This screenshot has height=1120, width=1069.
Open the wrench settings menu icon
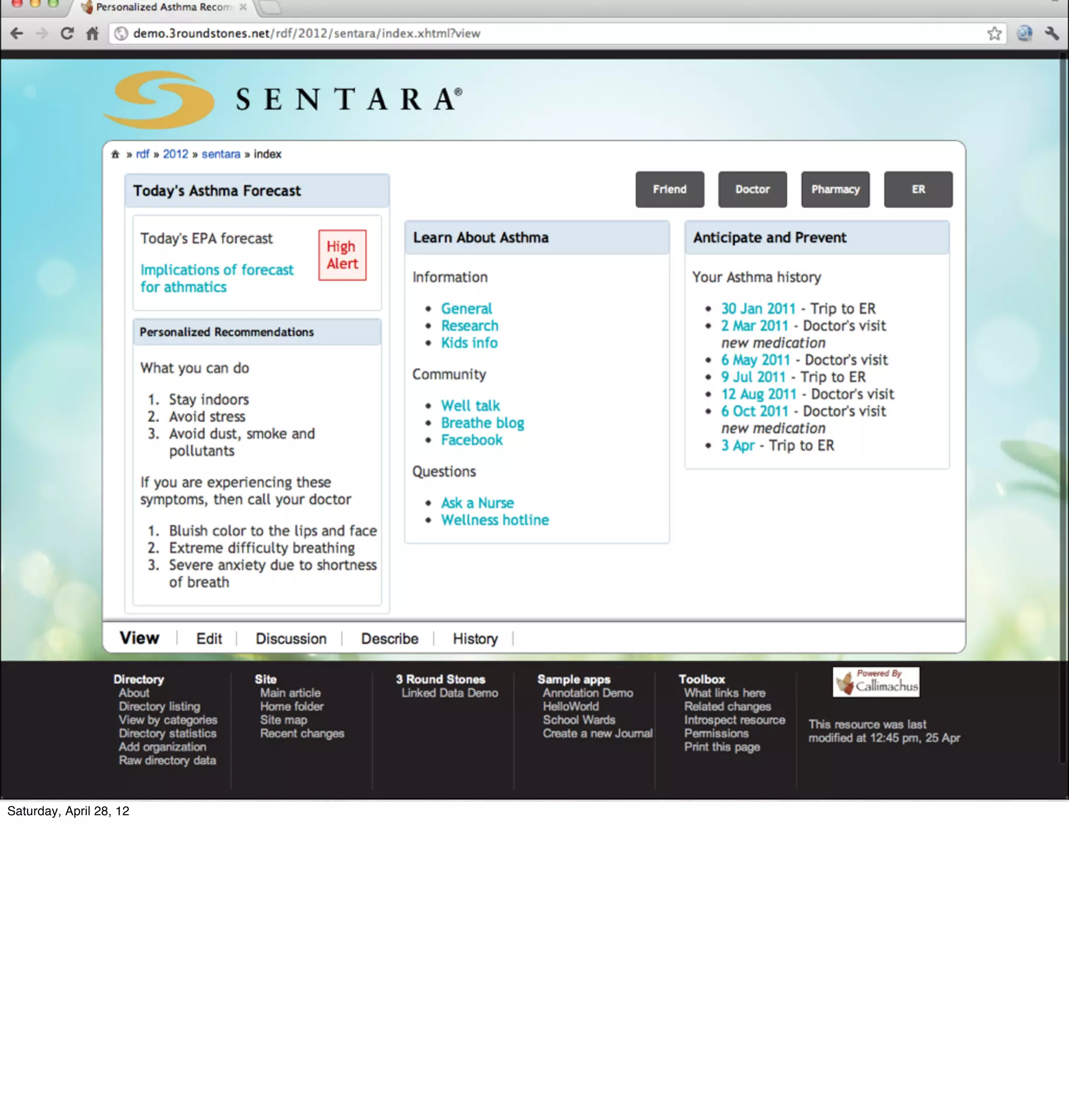pos(1051,33)
